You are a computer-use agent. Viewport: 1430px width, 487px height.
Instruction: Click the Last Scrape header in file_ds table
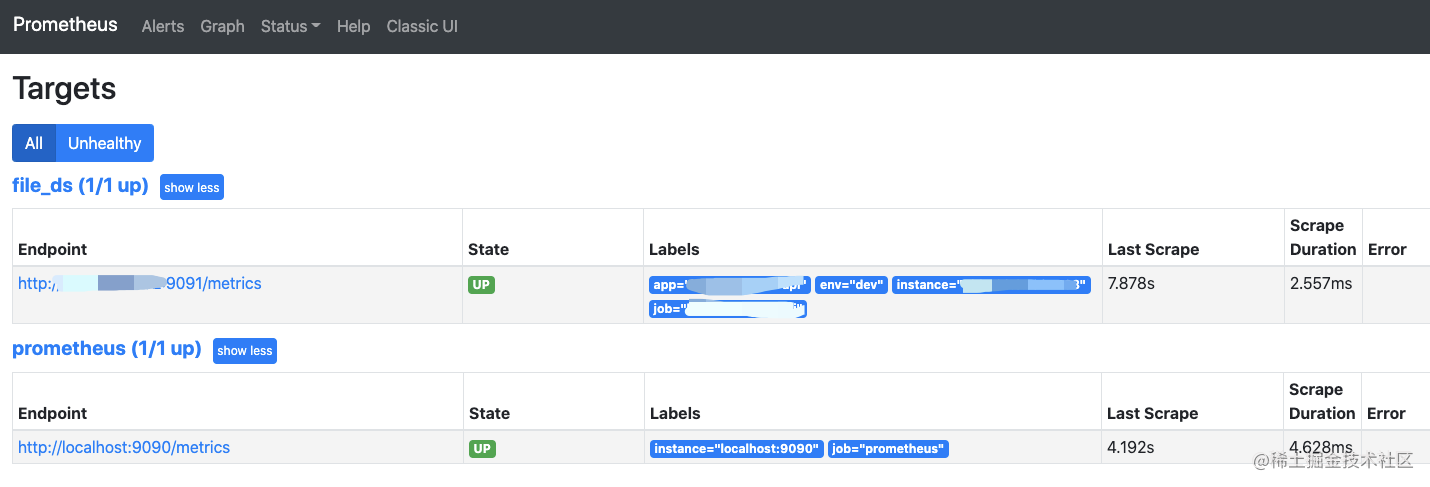click(1153, 249)
